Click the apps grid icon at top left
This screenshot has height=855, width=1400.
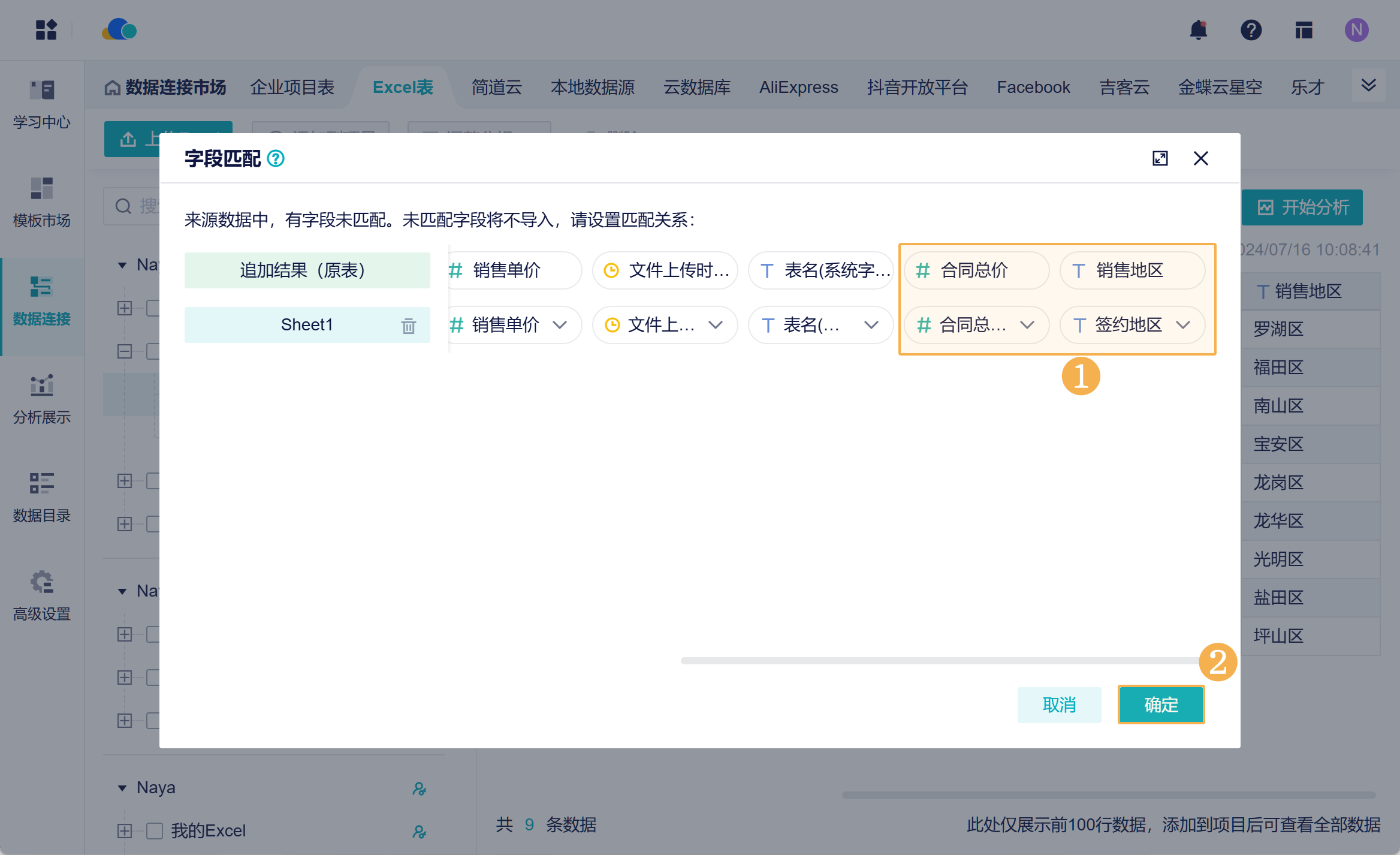click(46, 30)
